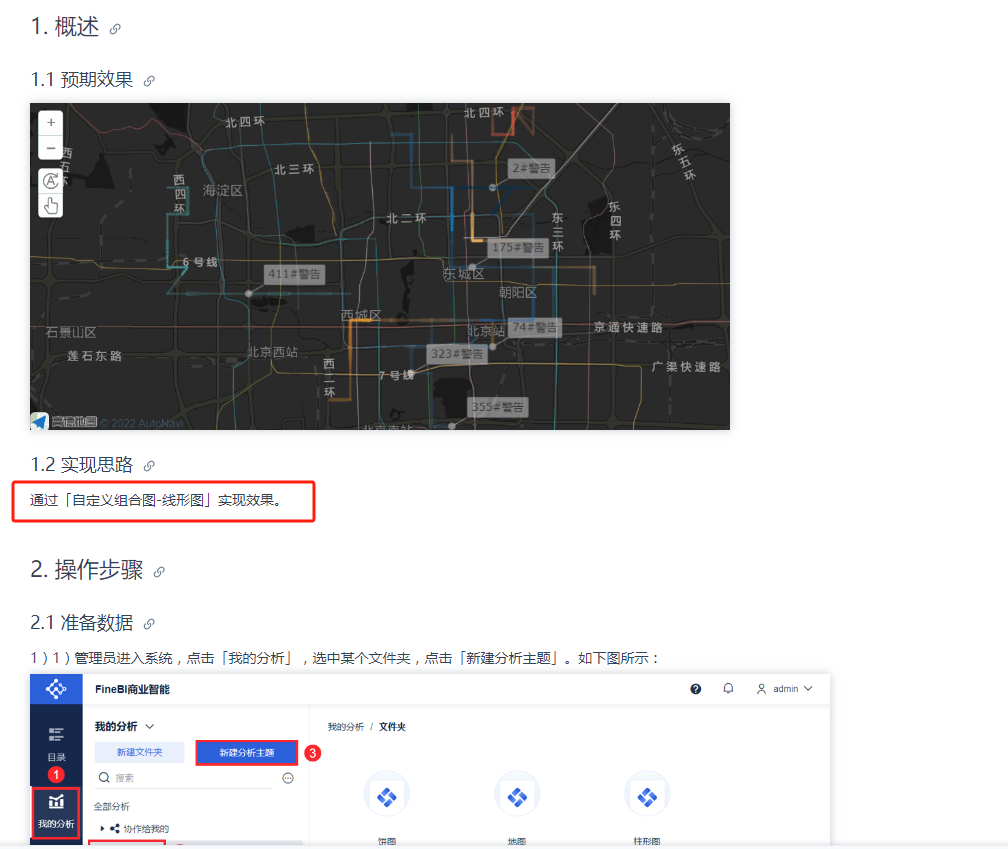Click 我的分析 in the breadcrumb

(x=346, y=727)
